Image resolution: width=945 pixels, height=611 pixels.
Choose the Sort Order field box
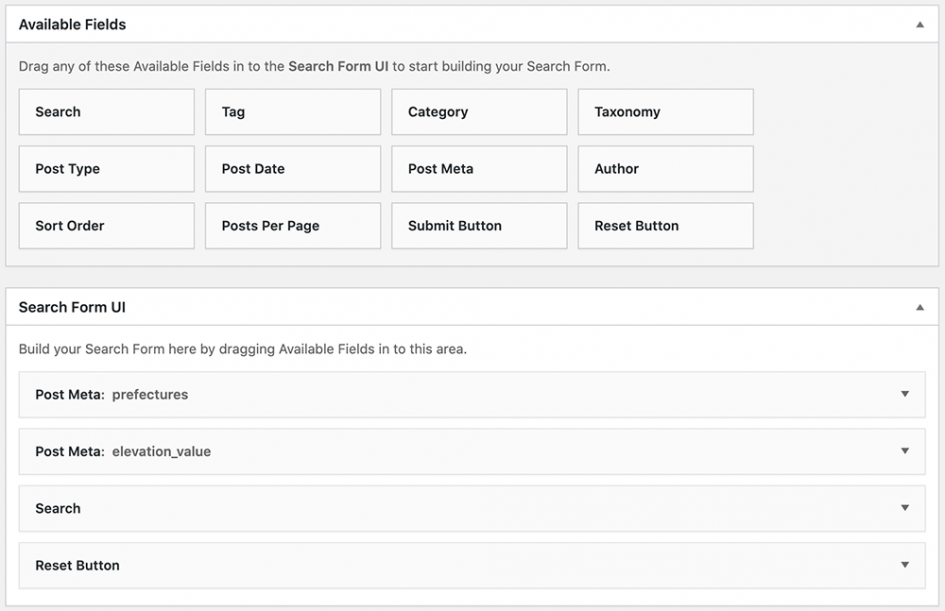[106, 226]
